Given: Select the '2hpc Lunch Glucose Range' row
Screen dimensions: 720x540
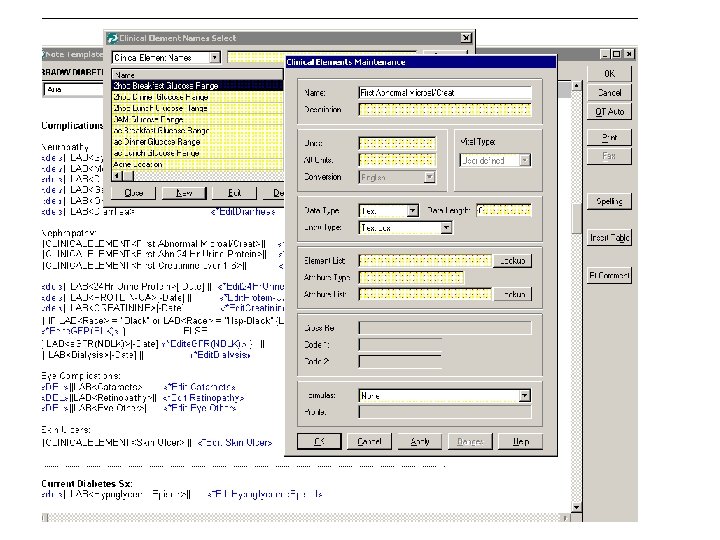Looking at the screenshot, I should (x=197, y=108).
